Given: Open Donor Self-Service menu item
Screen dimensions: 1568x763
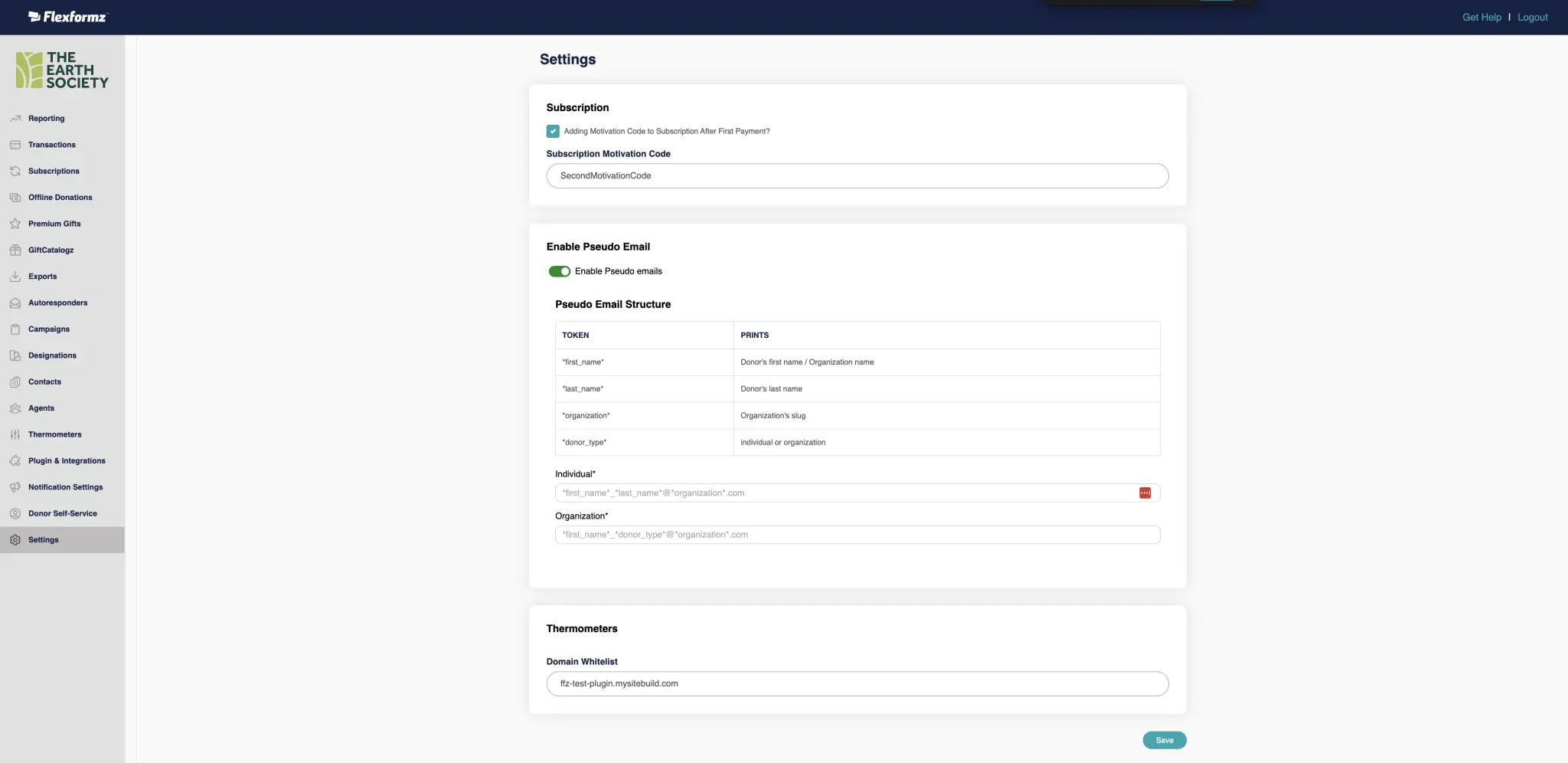Looking at the screenshot, I should (63, 514).
